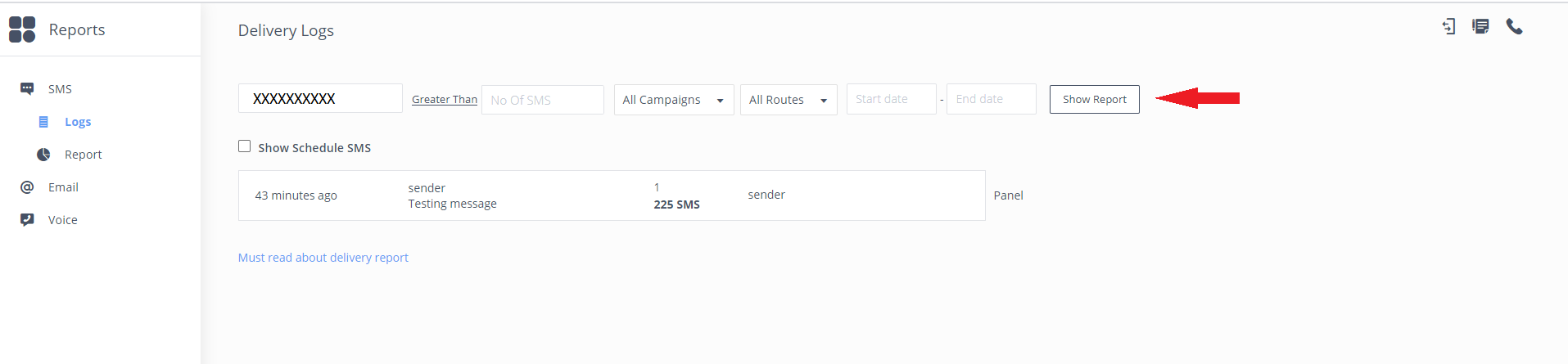Open the Report pie chart icon
Image resolution: width=1568 pixels, height=364 pixels.
43,155
